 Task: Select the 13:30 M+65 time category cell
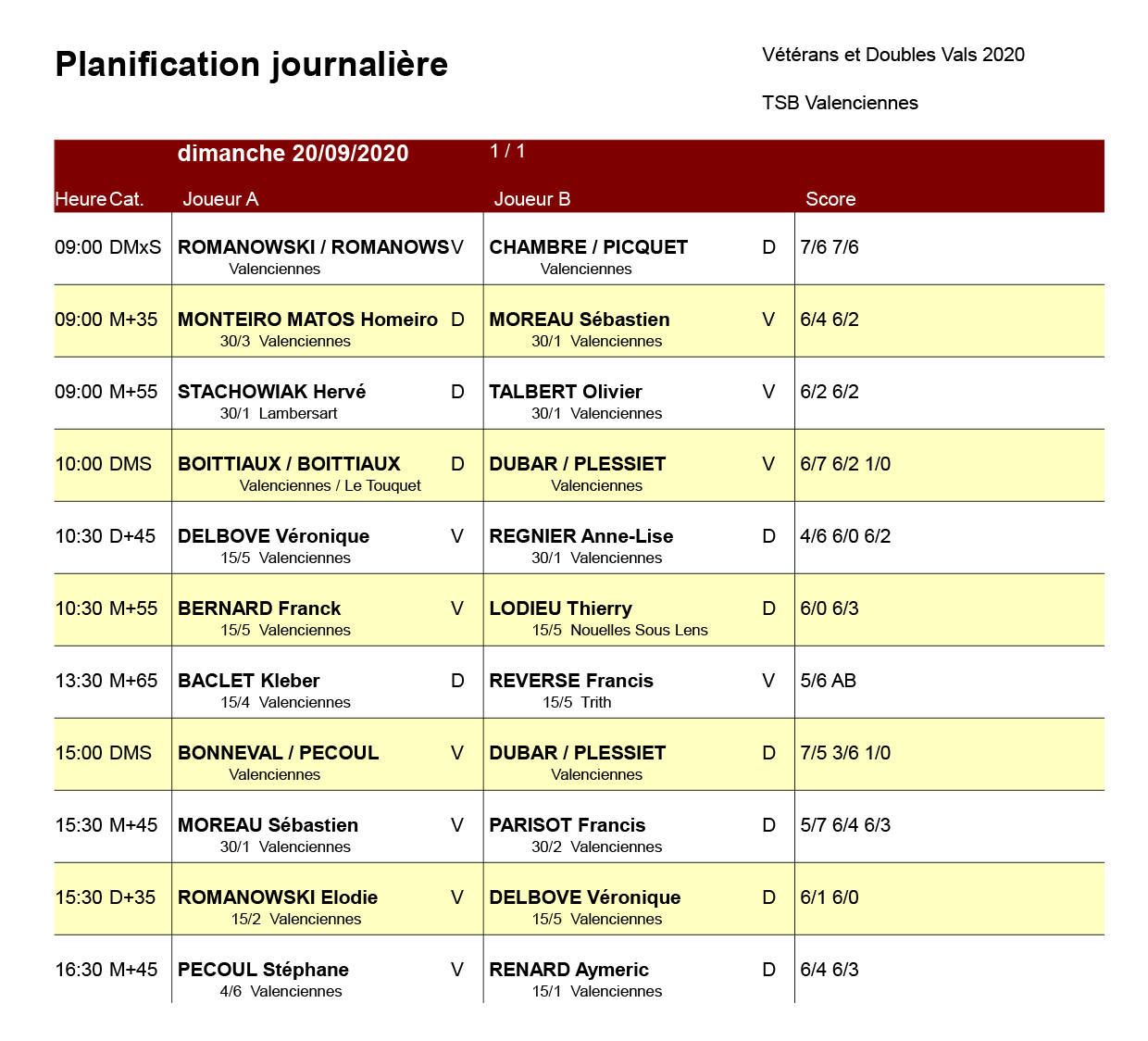[x=106, y=681]
